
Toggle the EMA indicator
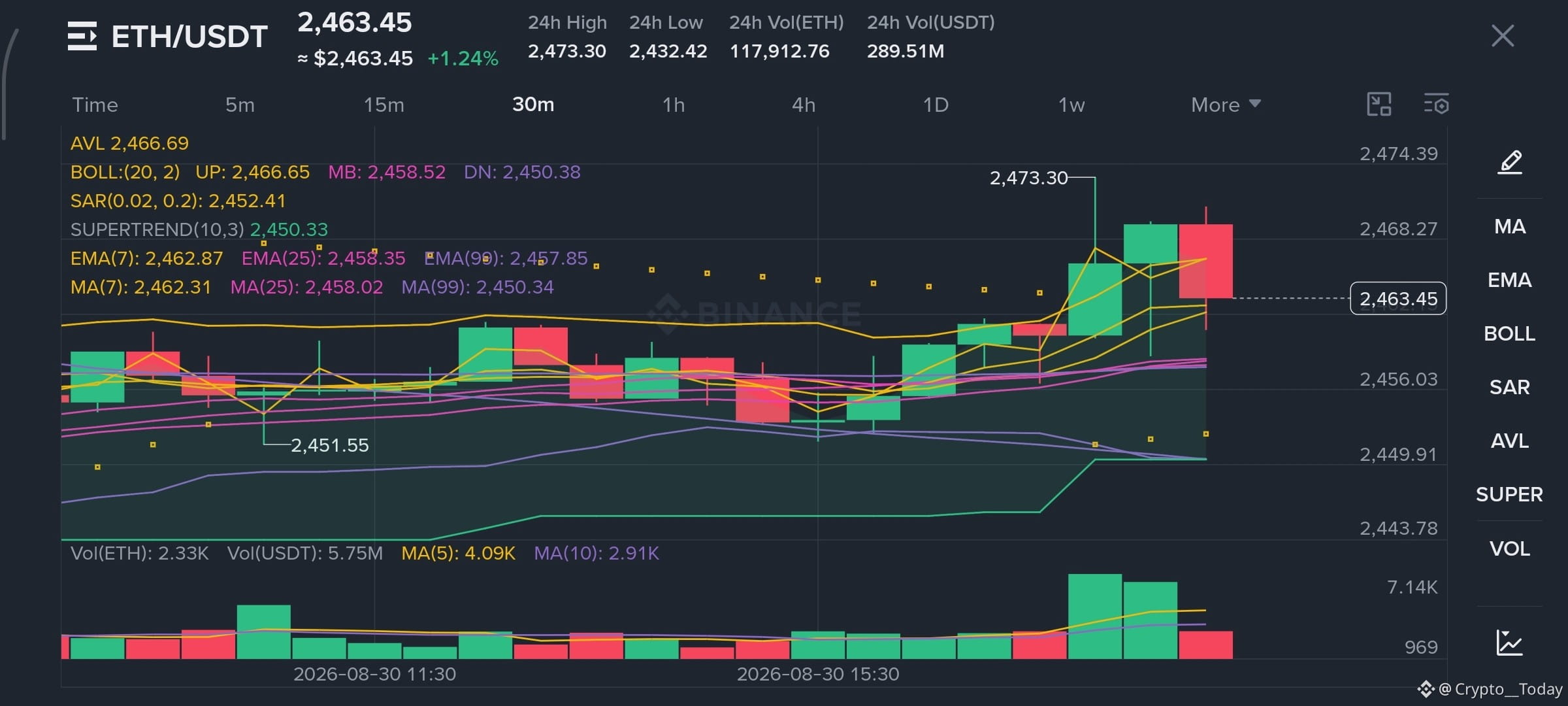(x=1510, y=280)
